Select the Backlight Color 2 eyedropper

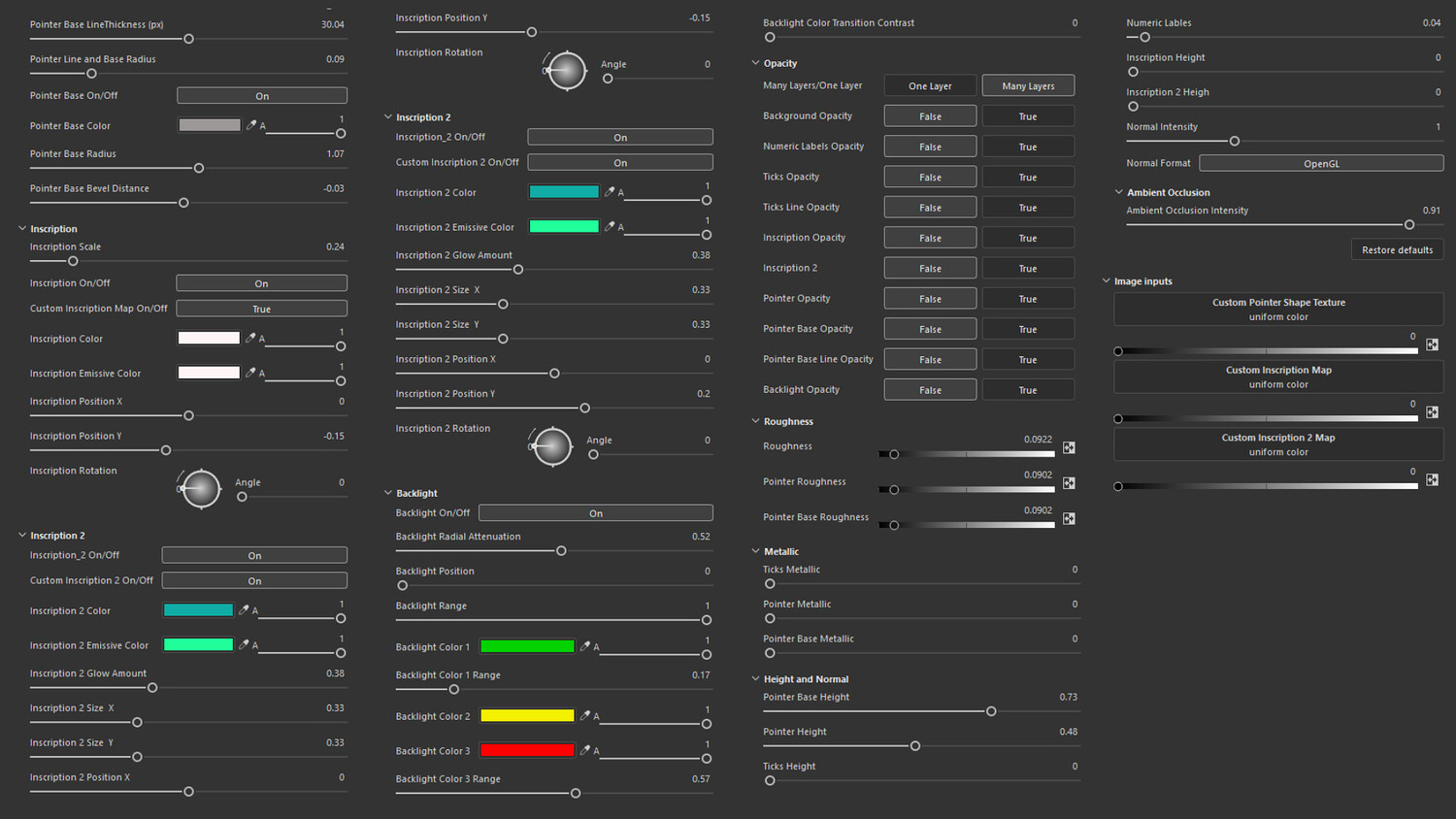(585, 716)
